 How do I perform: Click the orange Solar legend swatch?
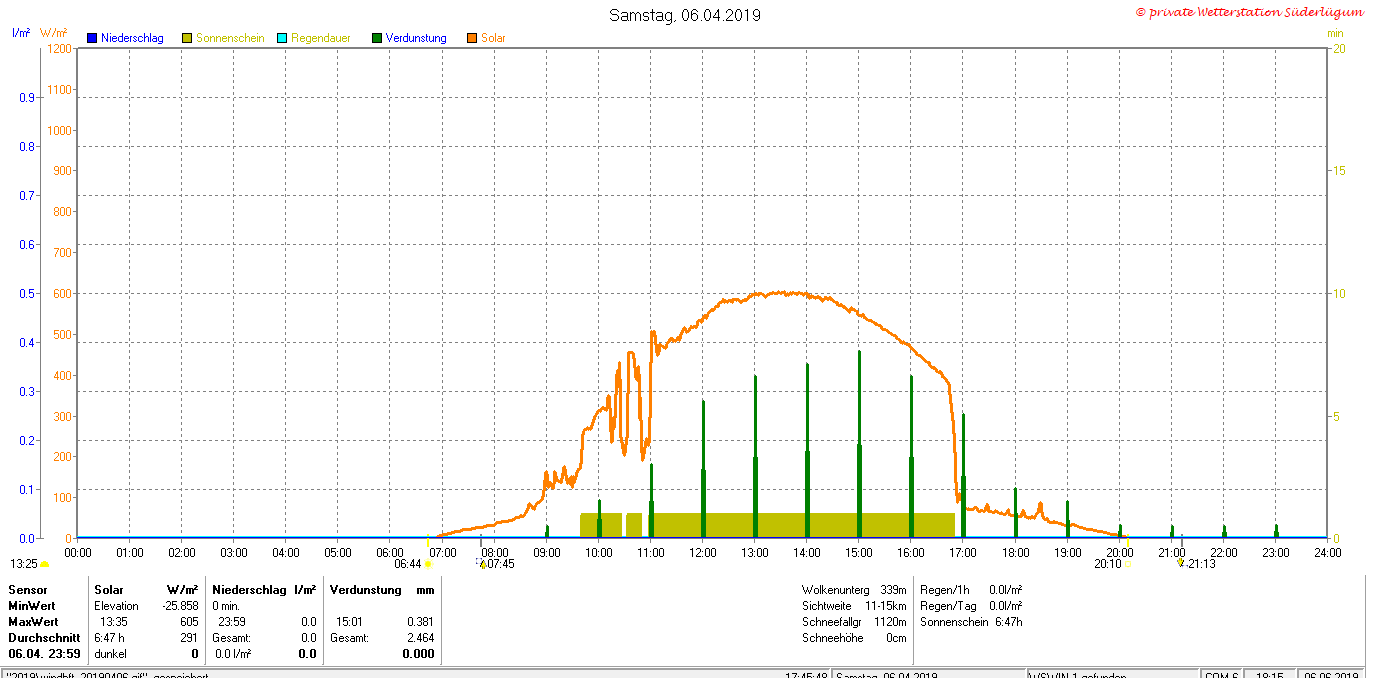click(472, 38)
